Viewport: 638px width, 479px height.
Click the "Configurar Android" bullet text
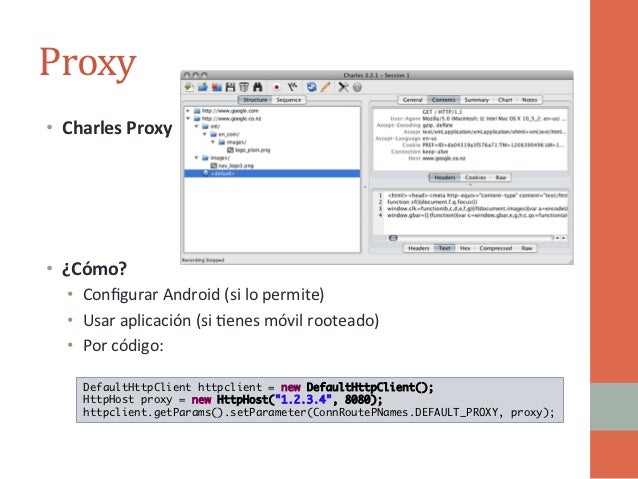[x=203, y=295]
